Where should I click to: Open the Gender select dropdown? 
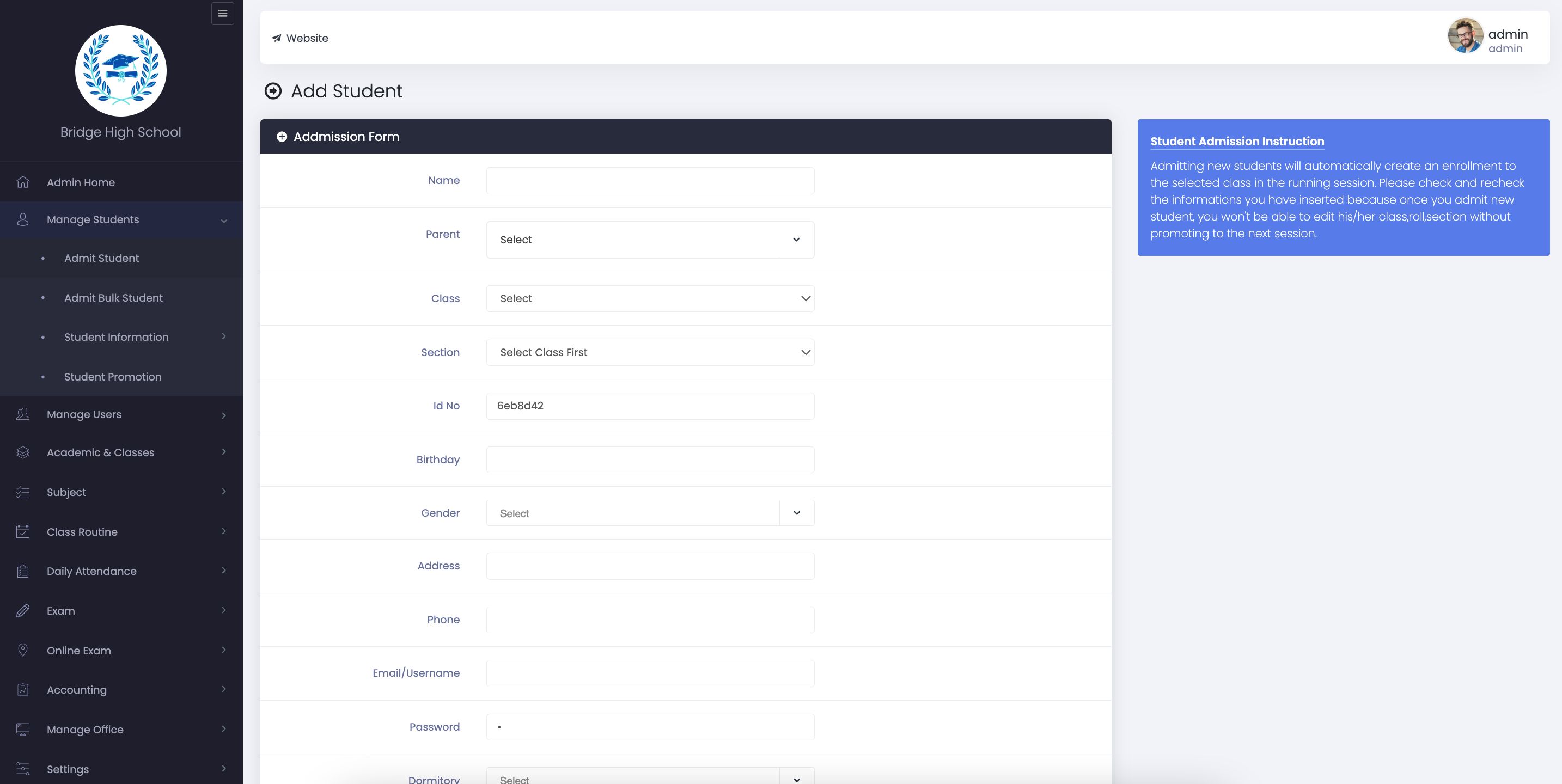(x=649, y=513)
